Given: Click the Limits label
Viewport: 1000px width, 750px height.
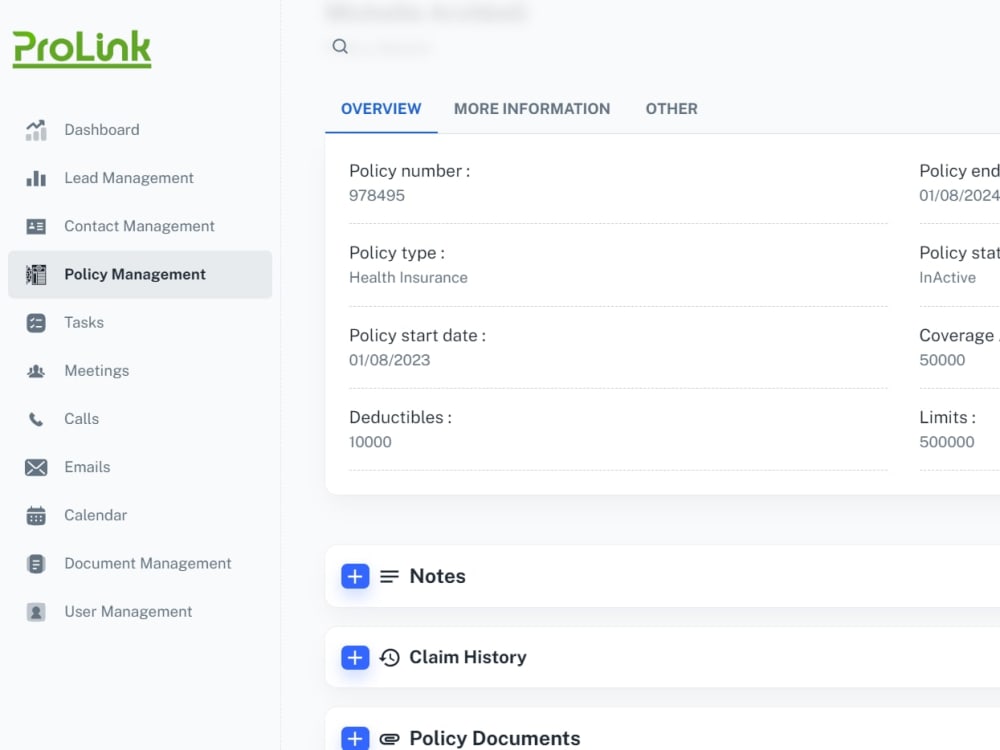Looking at the screenshot, I should [948, 418].
